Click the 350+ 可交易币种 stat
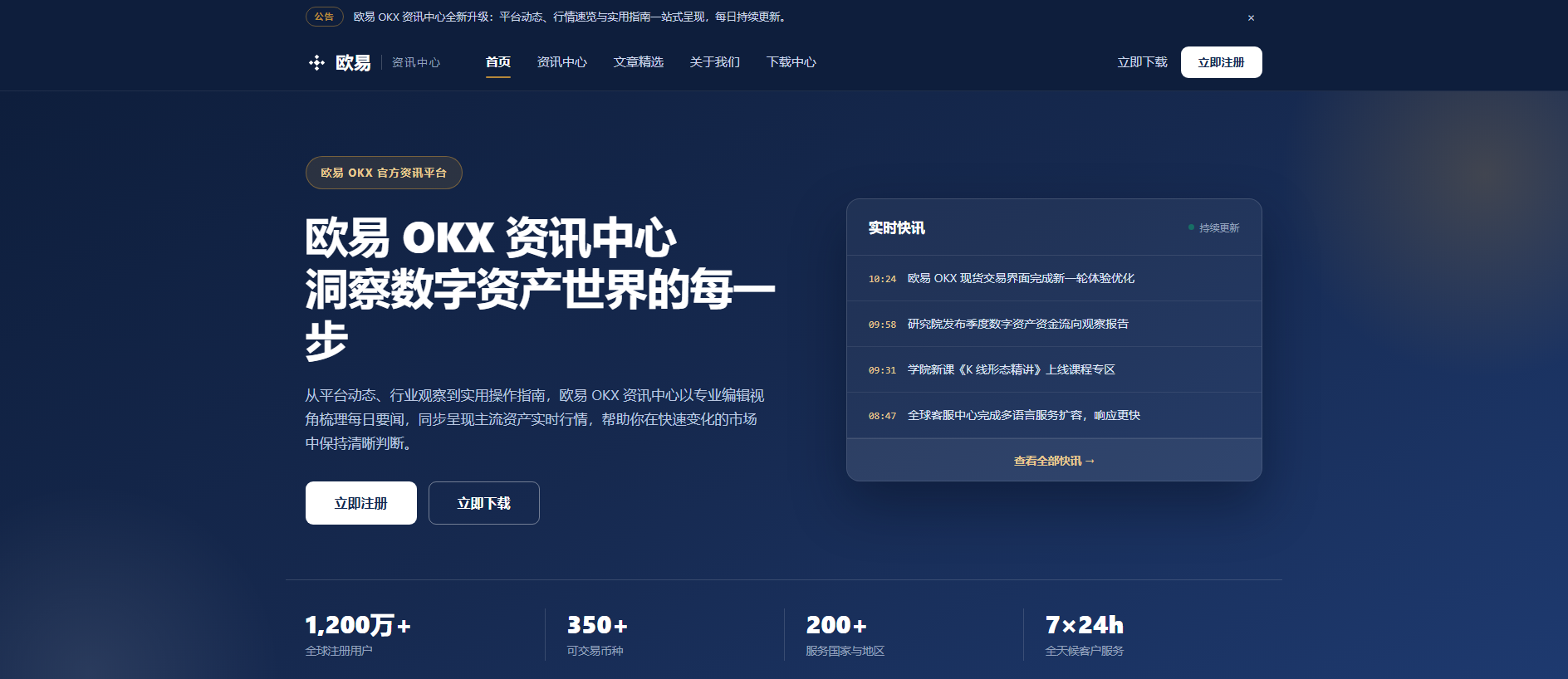Image resolution: width=1568 pixels, height=679 pixels. pyautogui.click(x=597, y=635)
